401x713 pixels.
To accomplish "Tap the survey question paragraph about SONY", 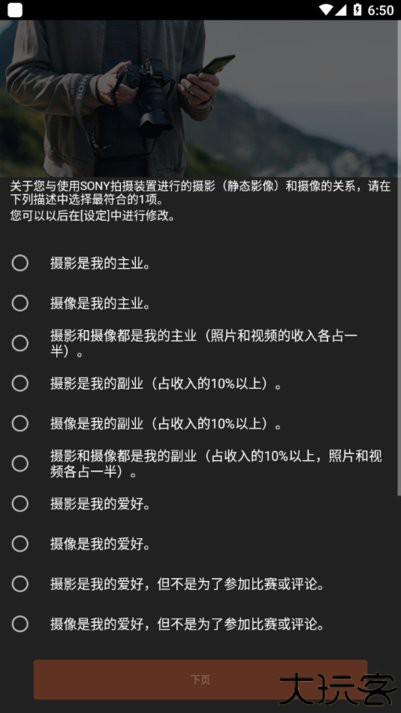I will coord(200,201).
